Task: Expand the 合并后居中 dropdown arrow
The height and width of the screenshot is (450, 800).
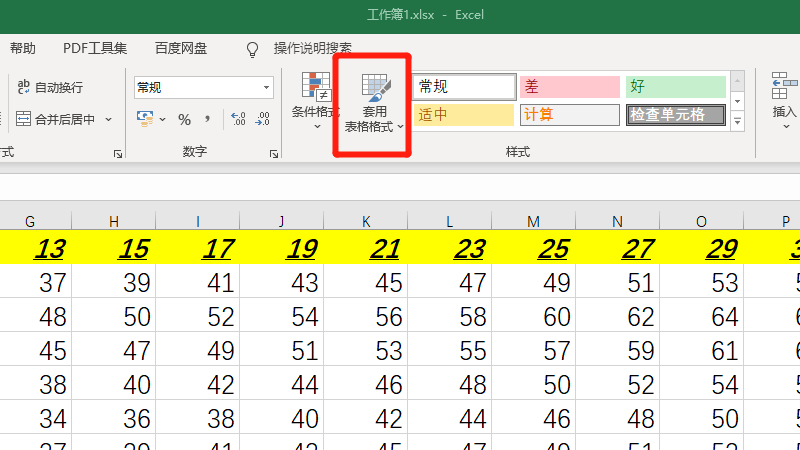Action: 109,120
